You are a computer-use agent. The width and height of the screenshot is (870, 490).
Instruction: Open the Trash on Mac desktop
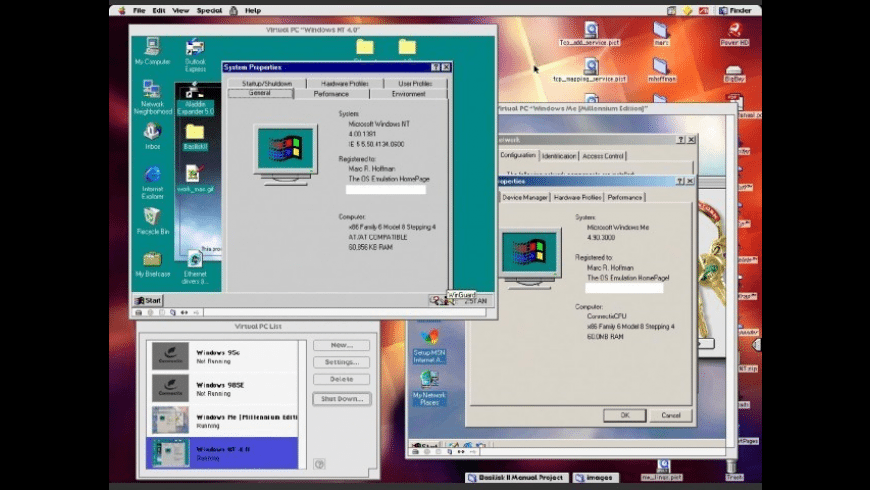coord(734,469)
